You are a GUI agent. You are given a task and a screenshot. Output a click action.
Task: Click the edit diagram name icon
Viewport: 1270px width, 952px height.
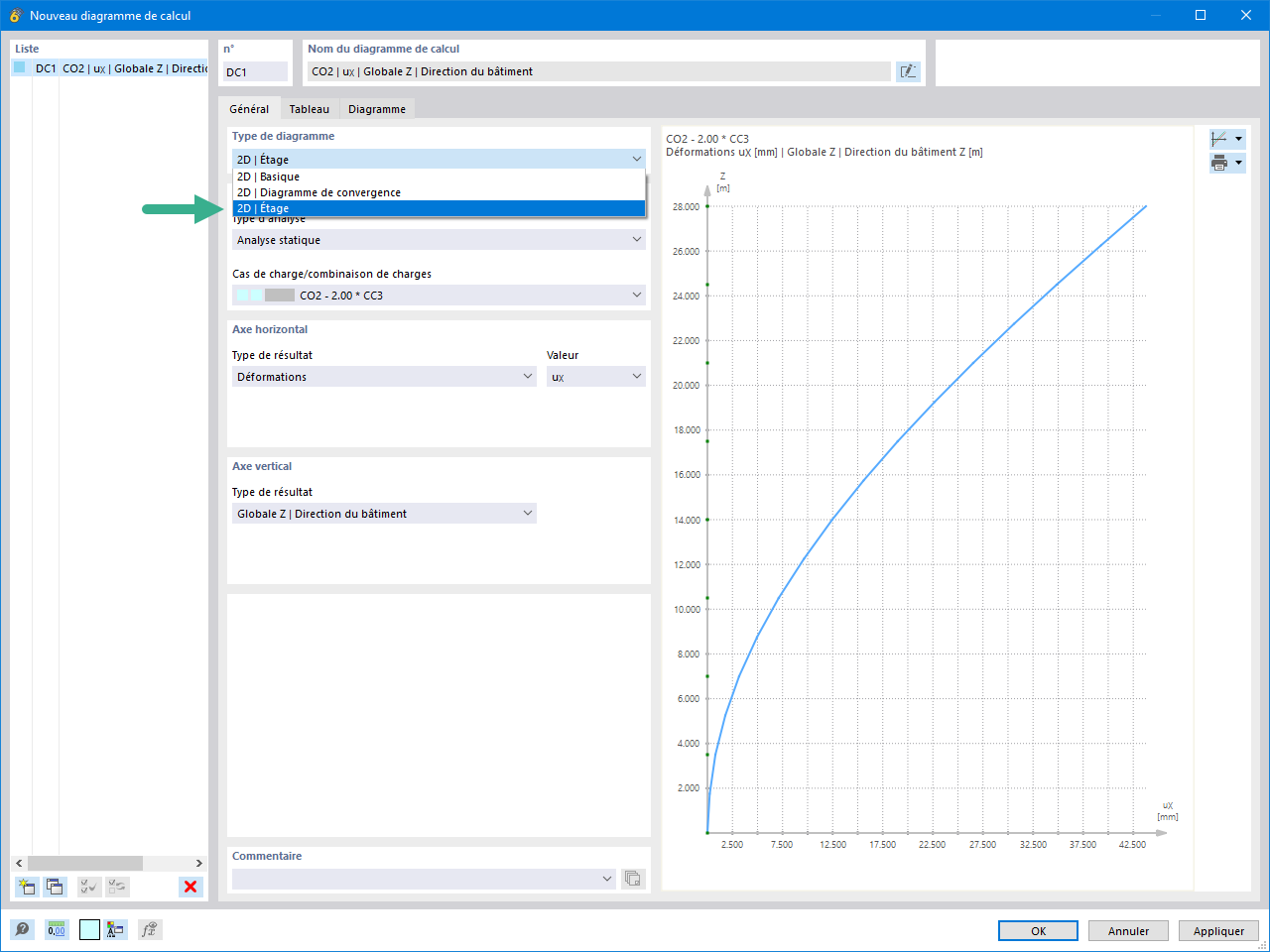[908, 71]
